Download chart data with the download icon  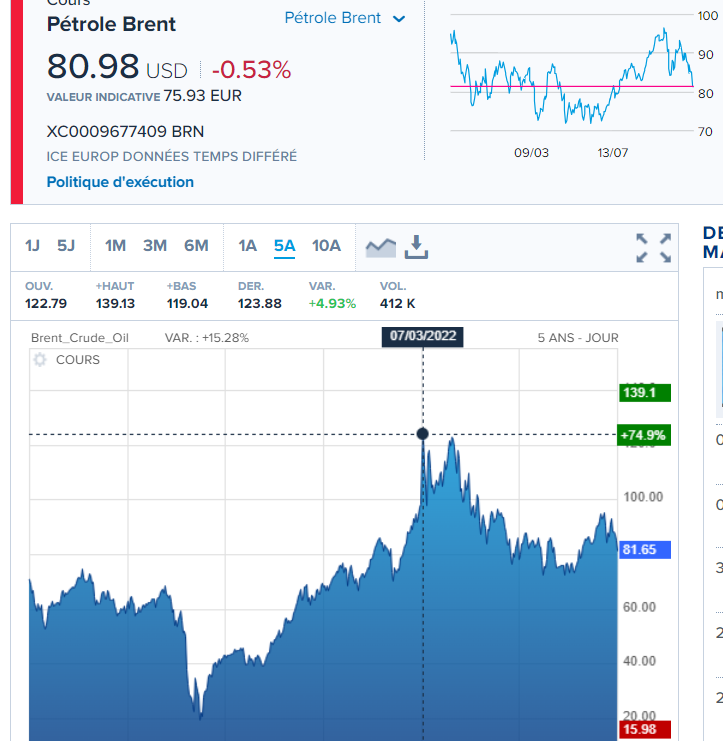click(x=416, y=247)
